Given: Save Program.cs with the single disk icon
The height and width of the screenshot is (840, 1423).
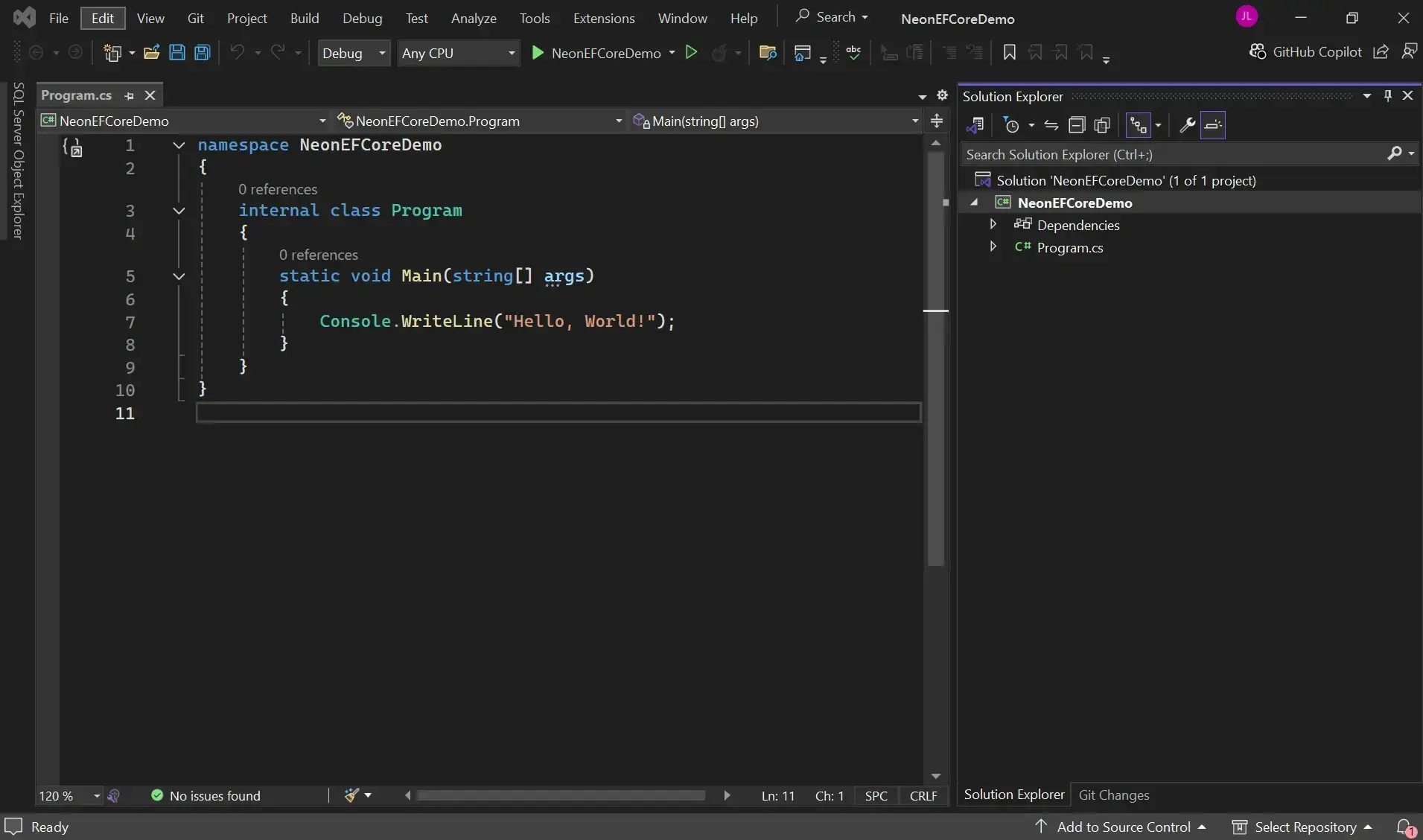Looking at the screenshot, I should pyautogui.click(x=177, y=53).
